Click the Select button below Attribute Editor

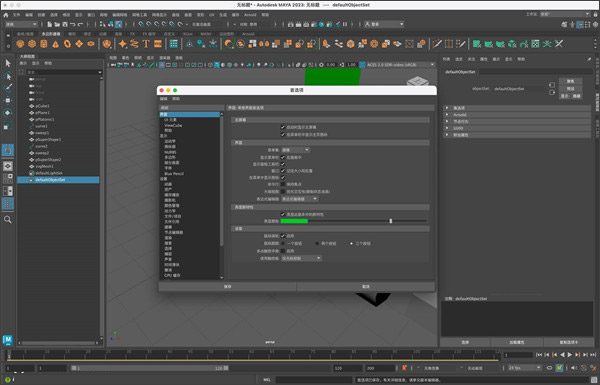click(465, 342)
